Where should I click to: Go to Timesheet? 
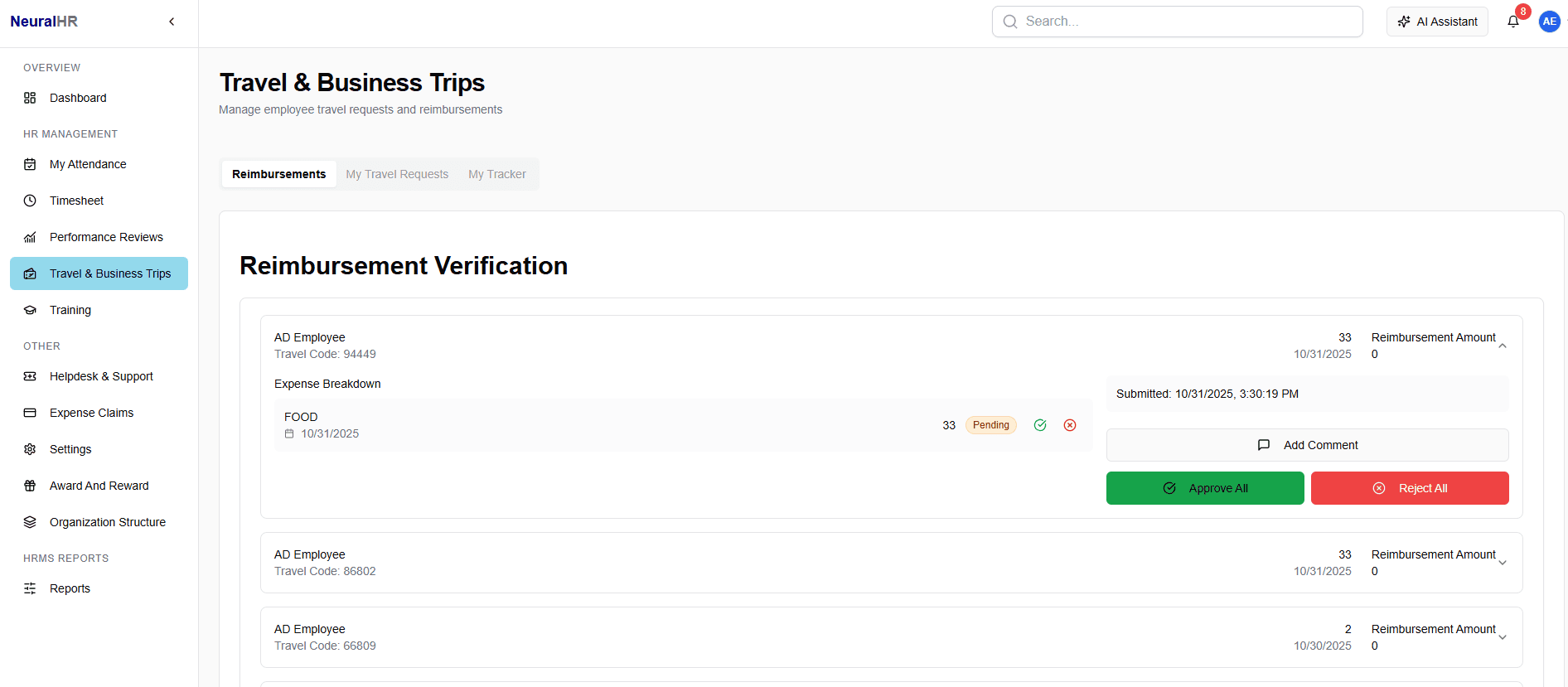pos(99,201)
